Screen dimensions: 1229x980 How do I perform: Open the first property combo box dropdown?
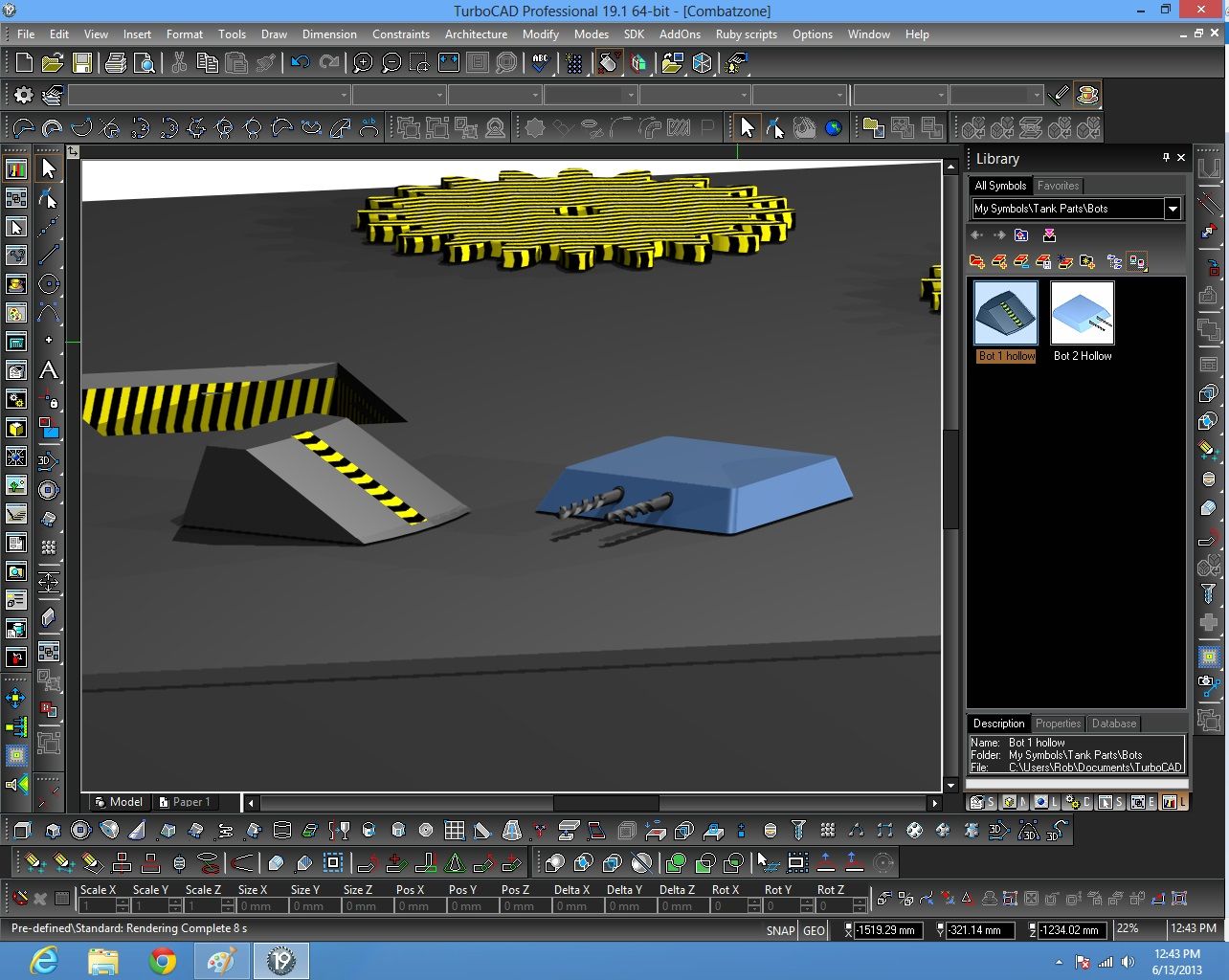(343, 95)
